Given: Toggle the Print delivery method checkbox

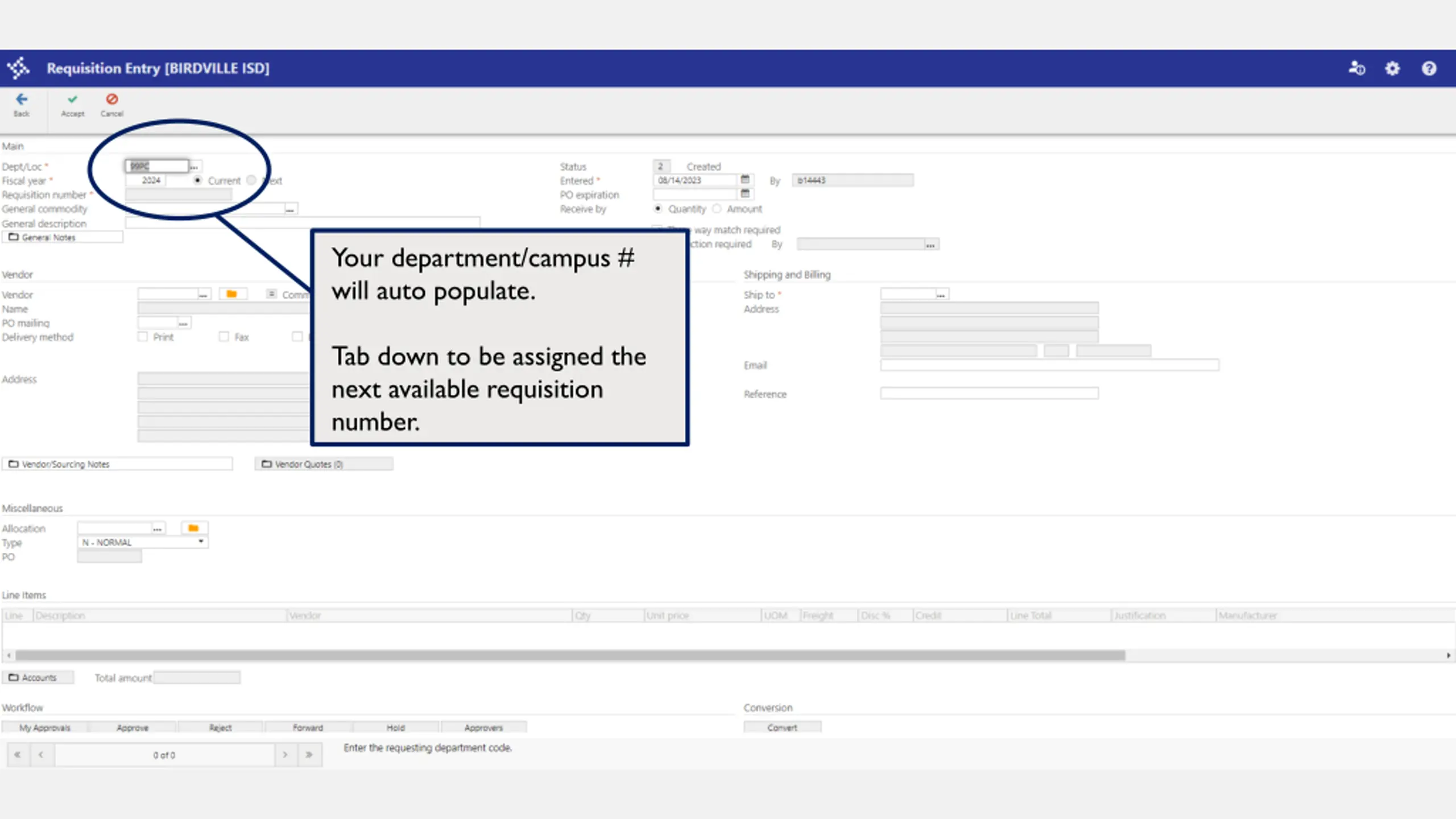Looking at the screenshot, I should [x=142, y=337].
